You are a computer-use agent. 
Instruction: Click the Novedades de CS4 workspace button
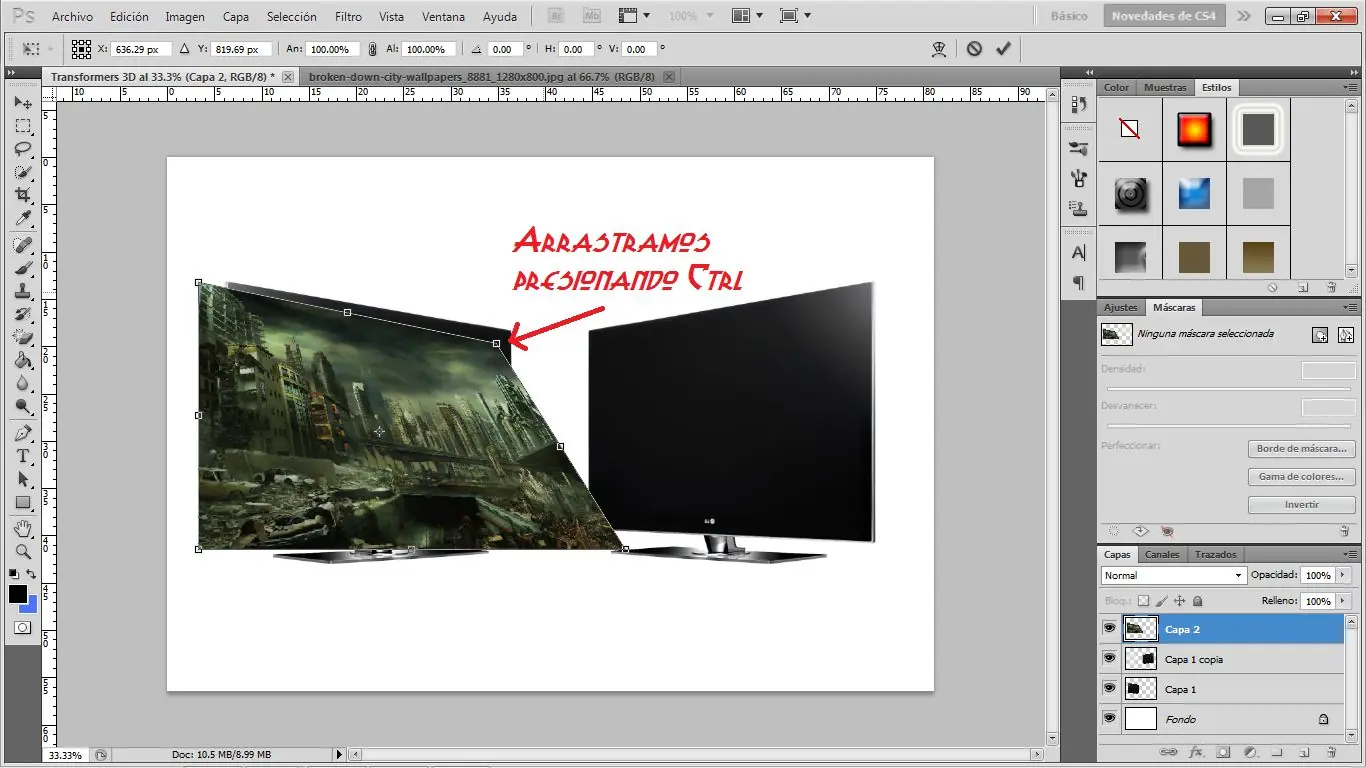click(1164, 16)
